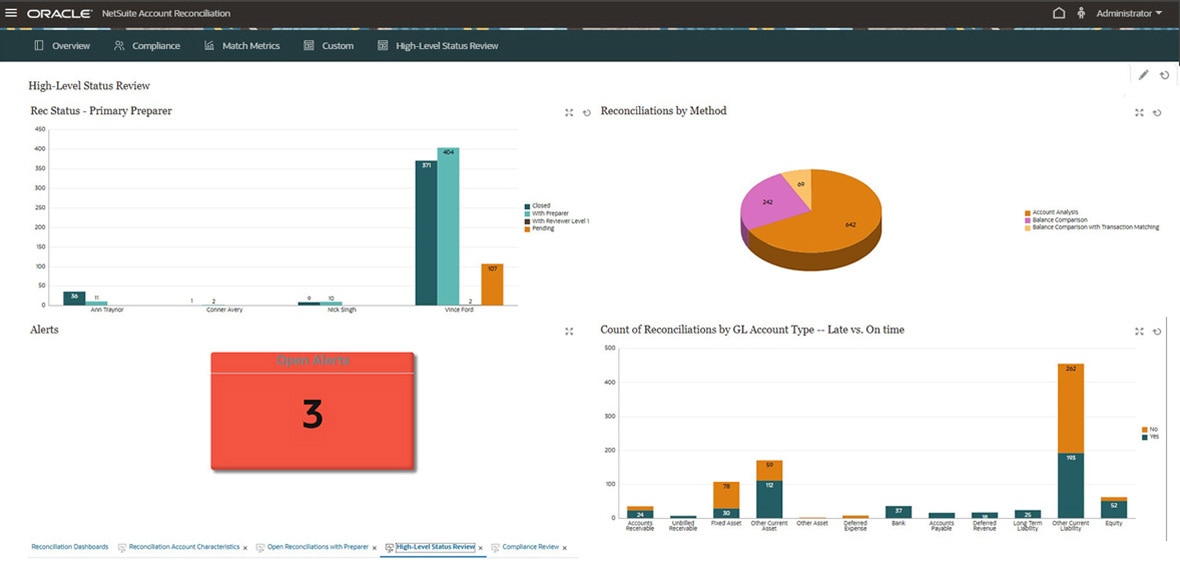Click the Open Alerts tile showing 3
Image resolution: width=1180 pixels, height=586 pixels.
tap(313, 410)
